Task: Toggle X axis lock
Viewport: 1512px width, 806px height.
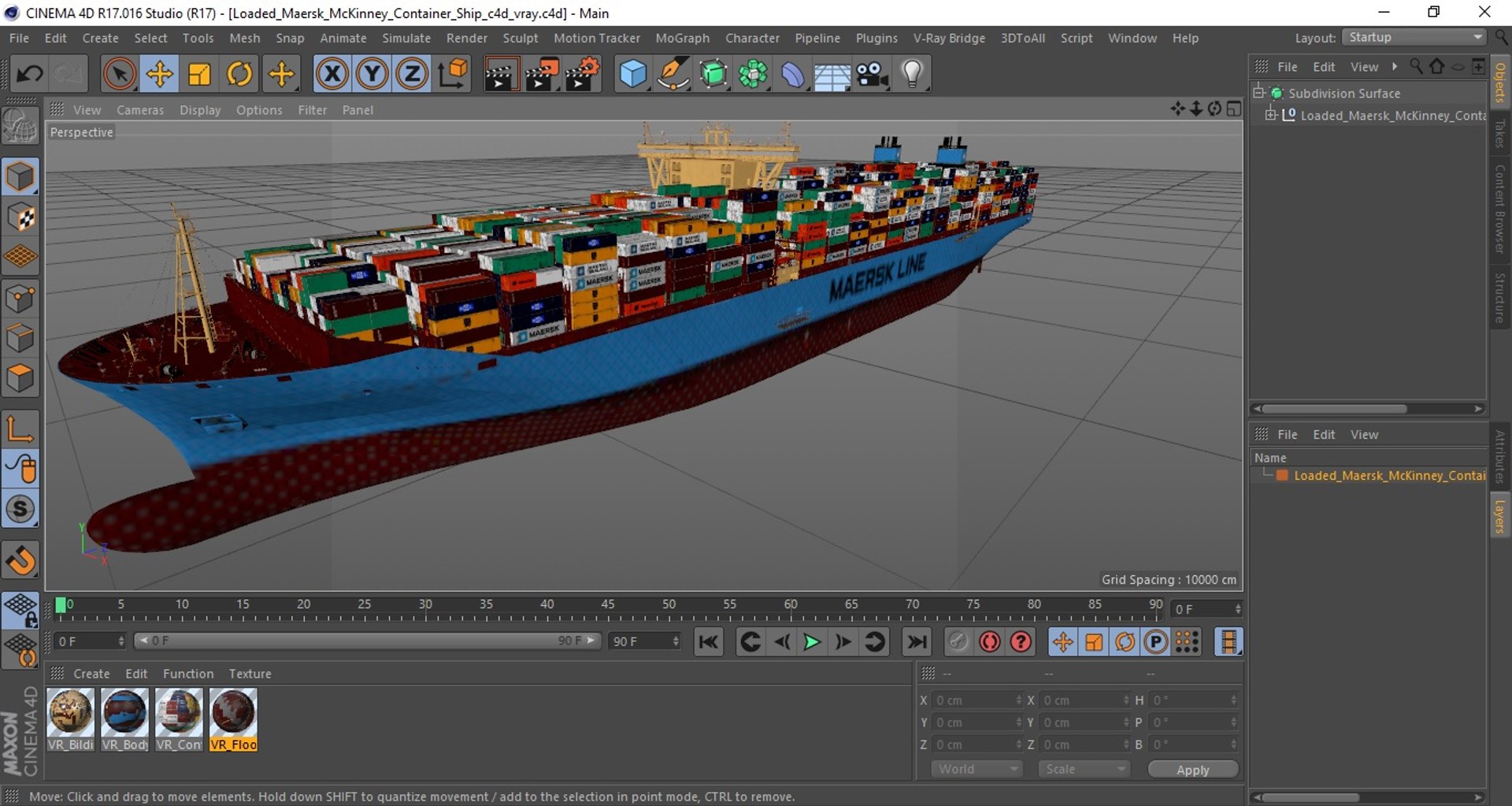Action: coord(332,74)
